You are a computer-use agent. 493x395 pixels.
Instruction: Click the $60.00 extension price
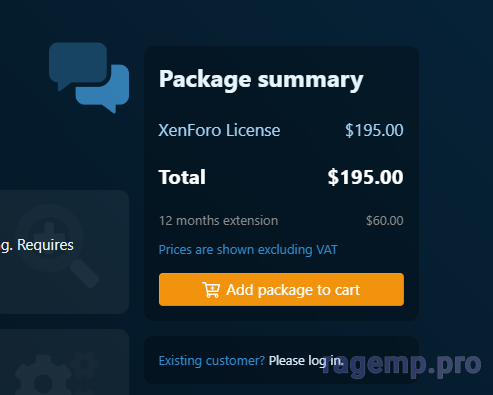tap(385, 221)
